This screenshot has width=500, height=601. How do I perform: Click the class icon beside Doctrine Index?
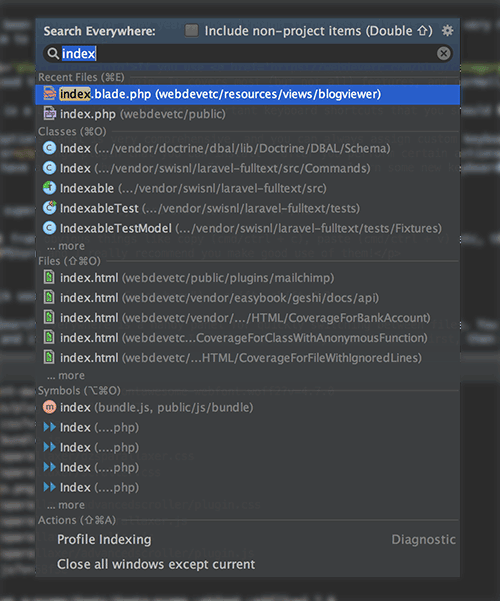(49, 148)
